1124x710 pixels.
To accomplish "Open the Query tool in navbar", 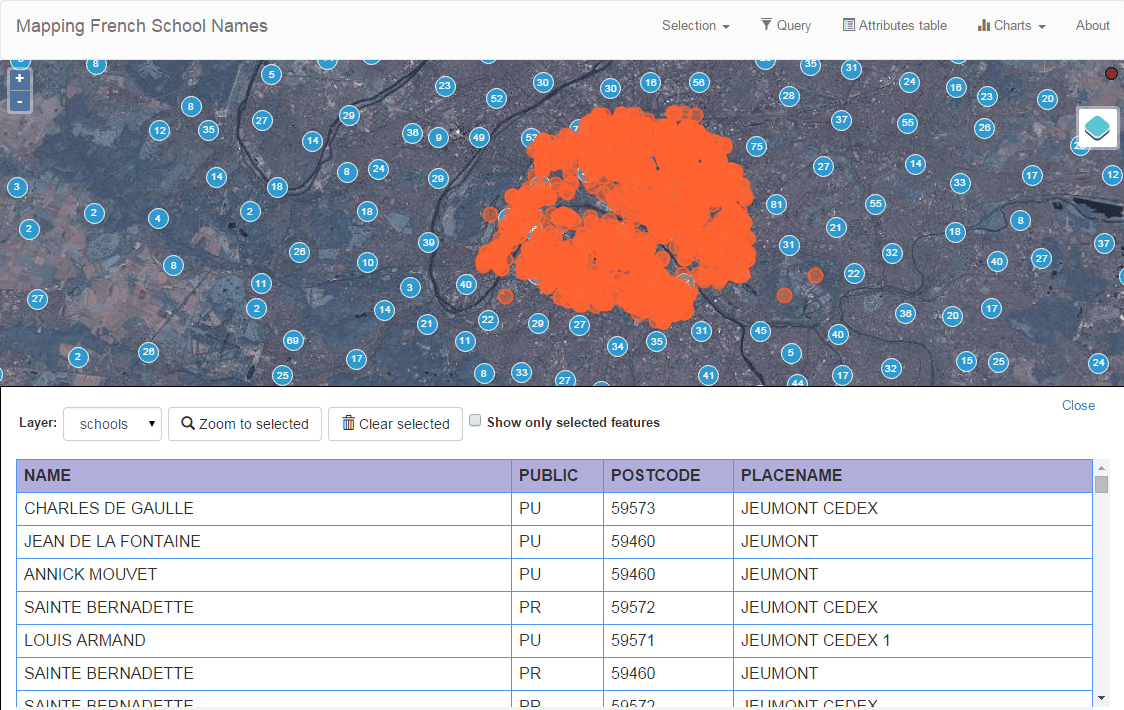I will (x=785, y=26).
